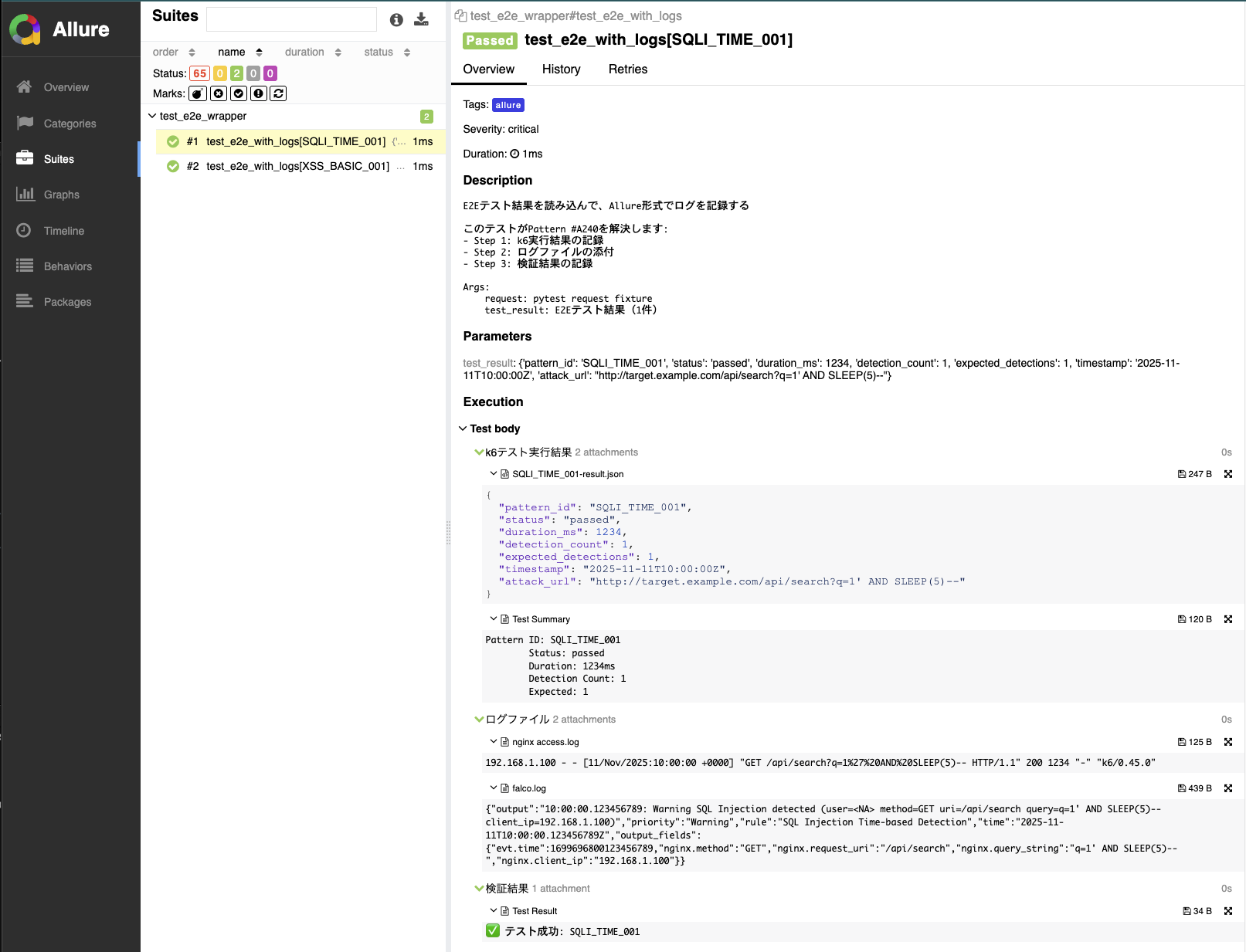Expand falco.log attachment to fullscreen
The width and height of the screenshot is (1246, 952).
pyautogui.click(x=1228, y=788)
